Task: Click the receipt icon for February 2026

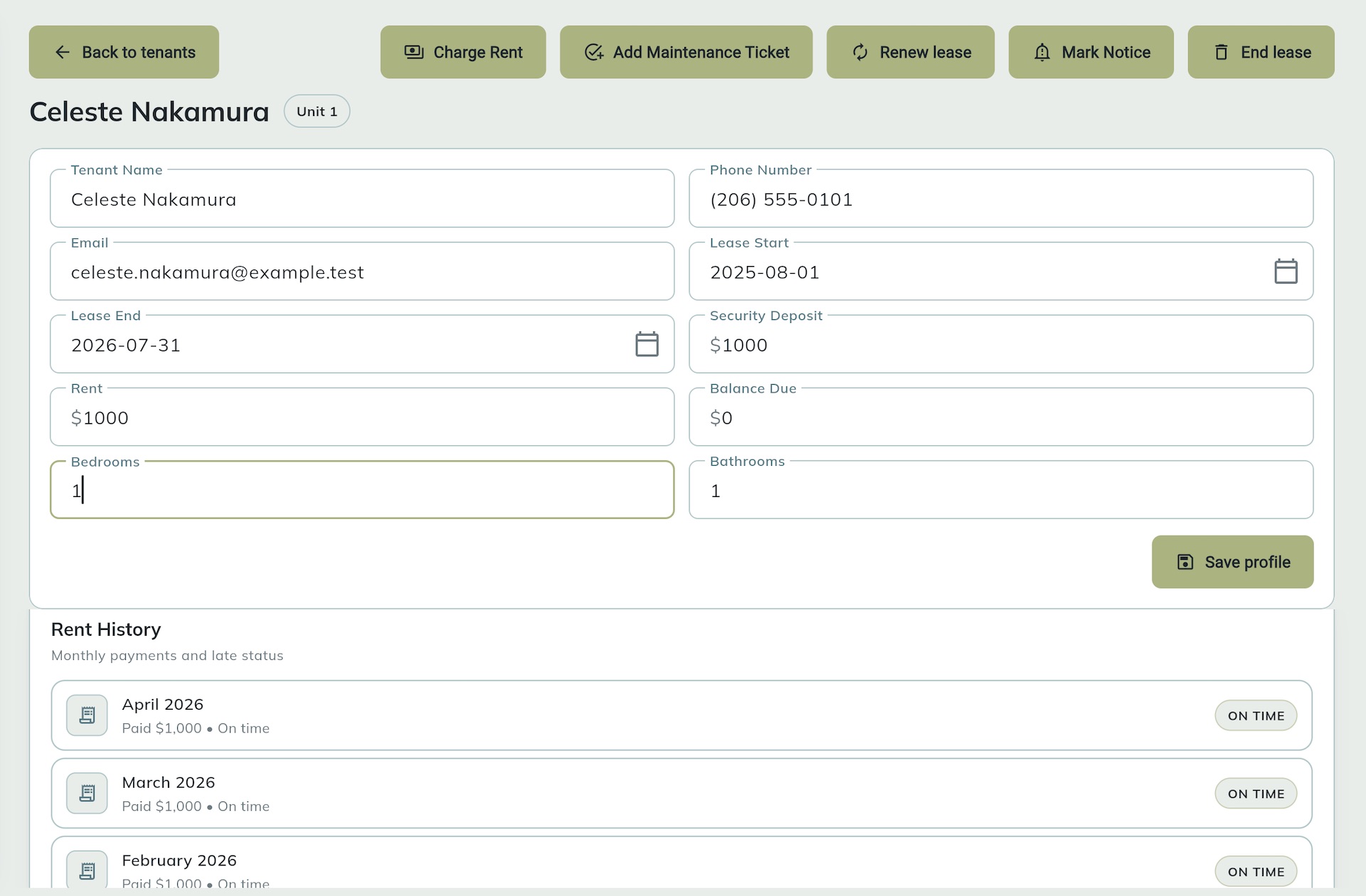Action: click(x=87, y=870)
